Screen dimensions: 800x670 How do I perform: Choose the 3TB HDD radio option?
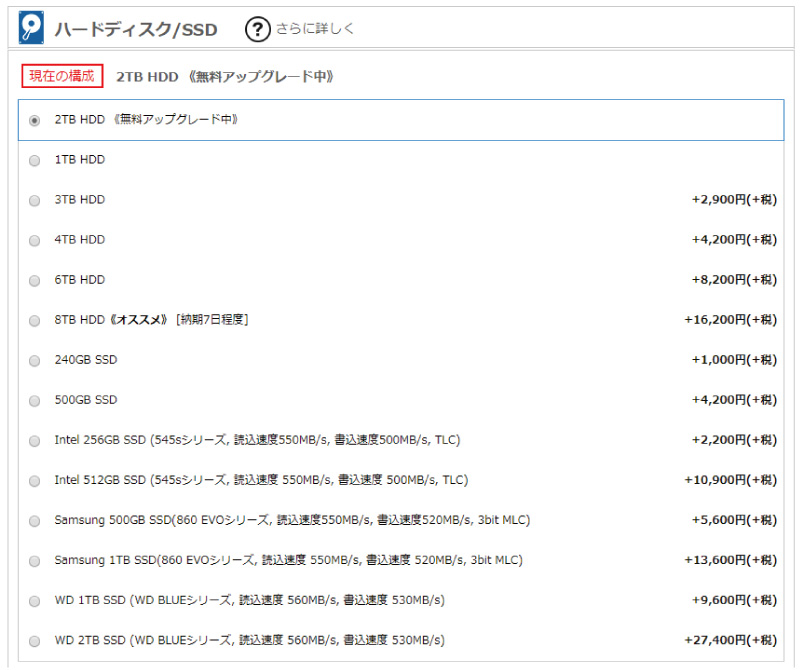tap(34, 201)
